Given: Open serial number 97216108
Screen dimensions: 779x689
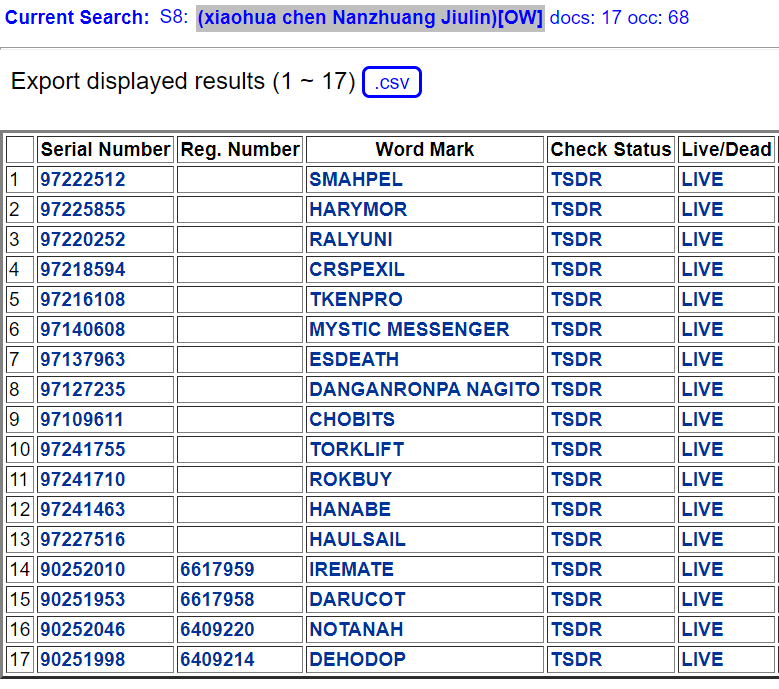Looking at the screenshot, I should (x=82, y=299).
